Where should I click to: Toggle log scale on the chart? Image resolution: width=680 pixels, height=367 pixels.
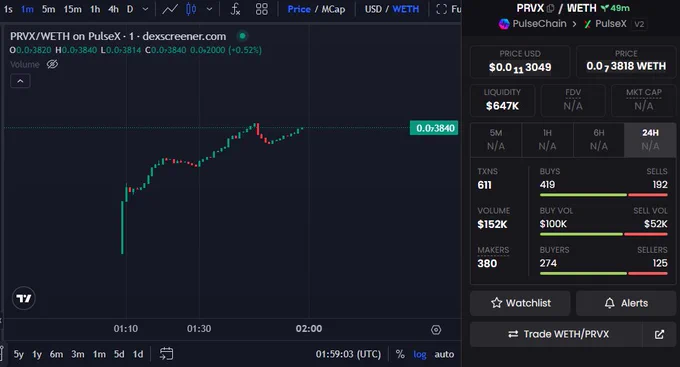[x=419, y=354]
